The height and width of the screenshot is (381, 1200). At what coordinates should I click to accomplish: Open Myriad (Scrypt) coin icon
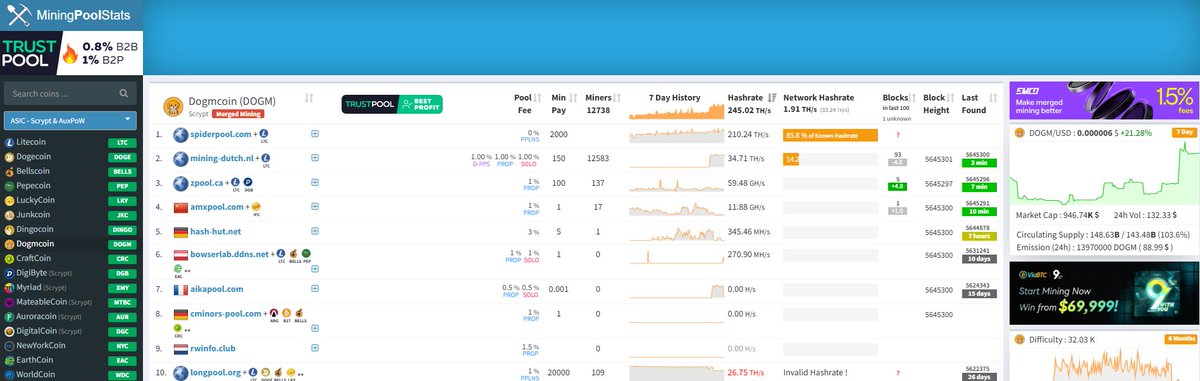(x=9, y=287)
